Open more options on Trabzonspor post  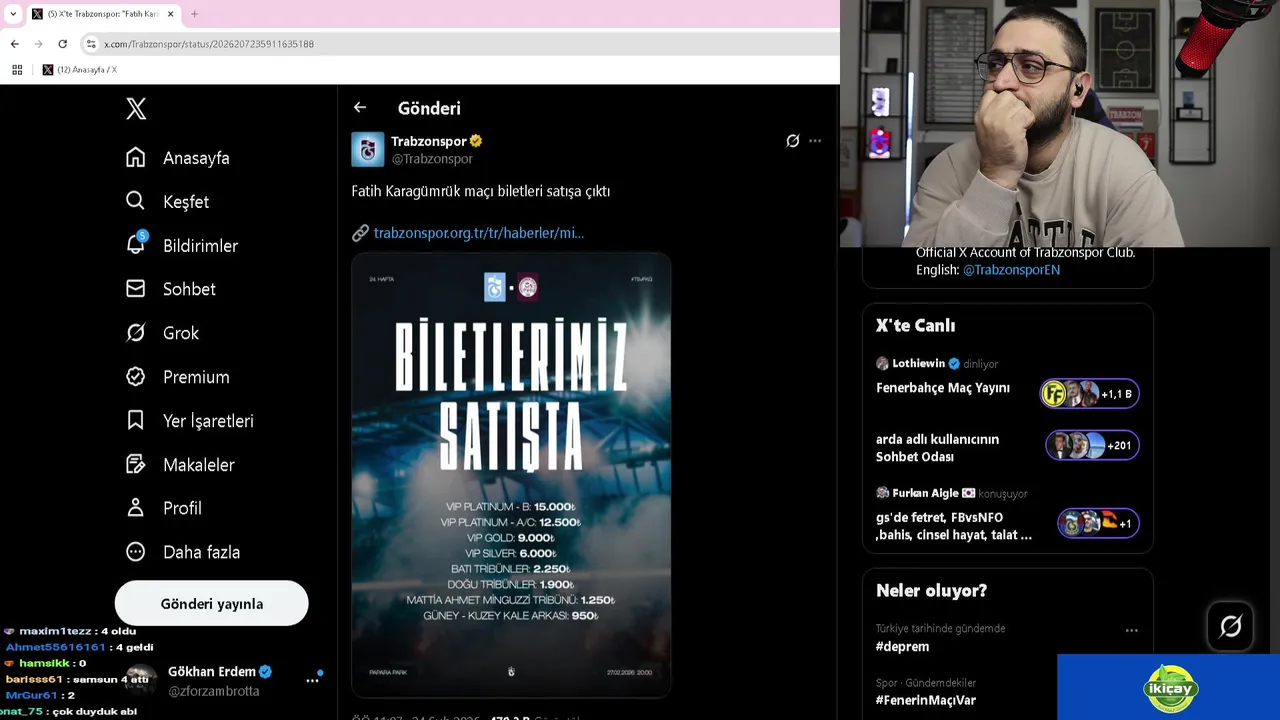[x=815, y=141]
